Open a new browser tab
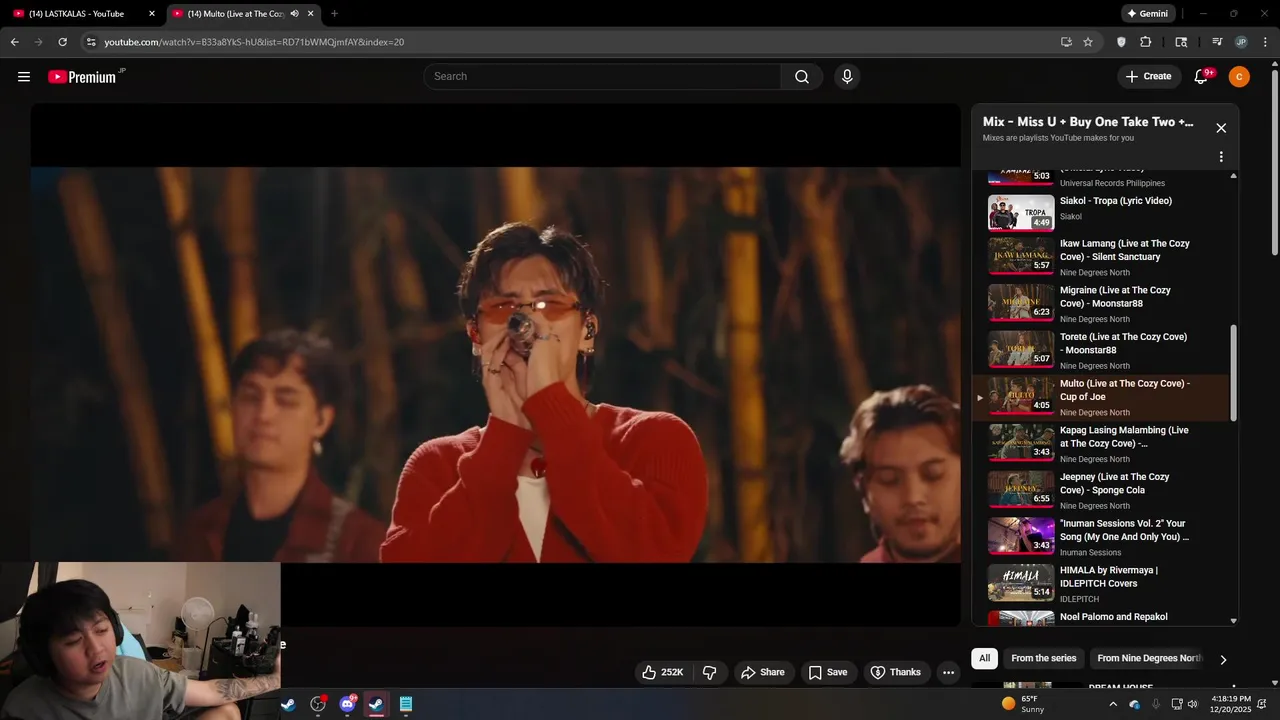Viewport: 1280px width, 720px height. coord(334,14)
